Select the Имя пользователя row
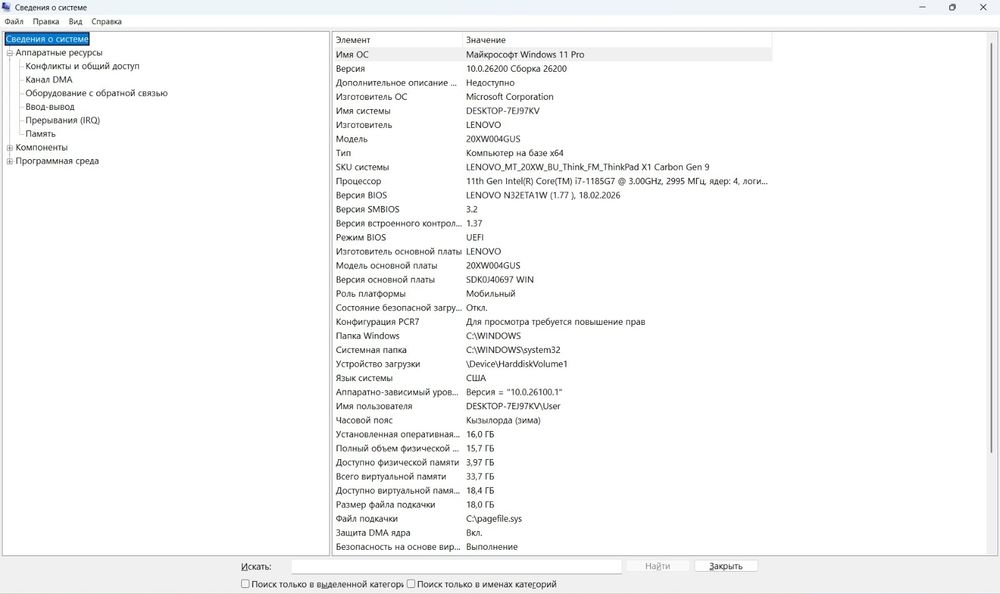 pos(552,406)
